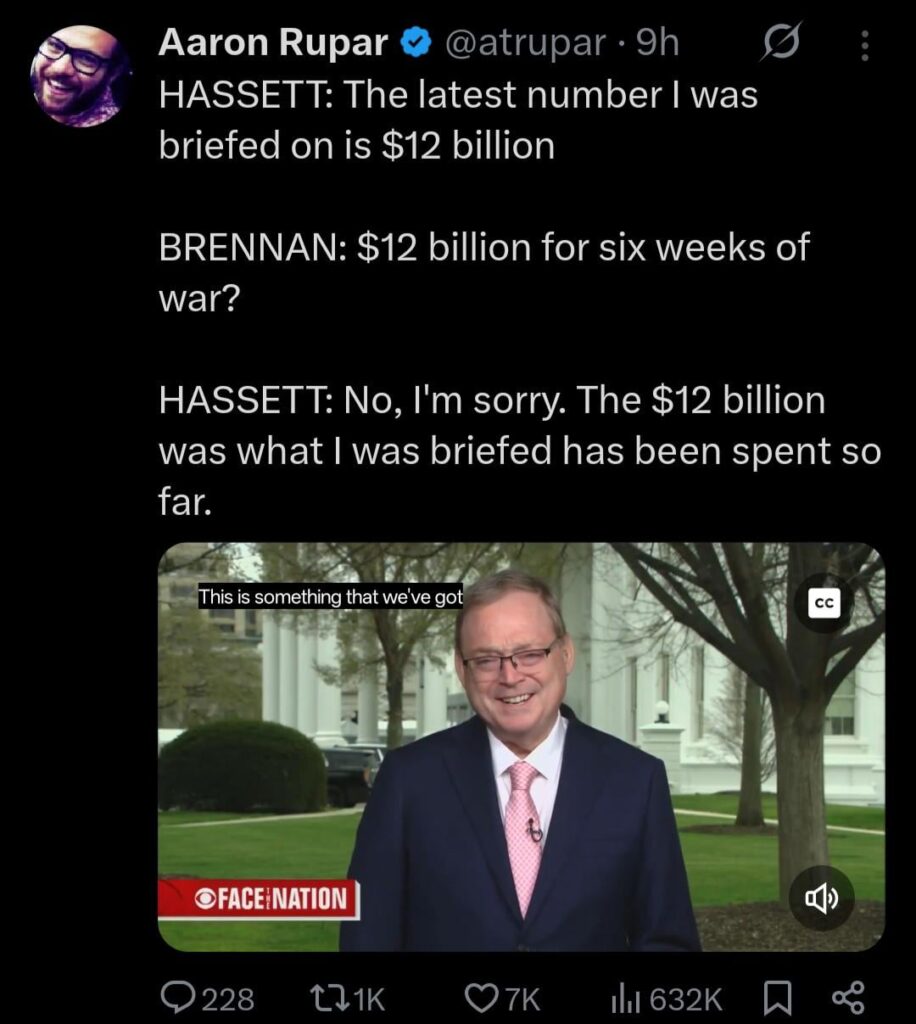This screenshot has height=1024, width=916.
Task: Play the Hassett interview video
Action: point(521,746)
